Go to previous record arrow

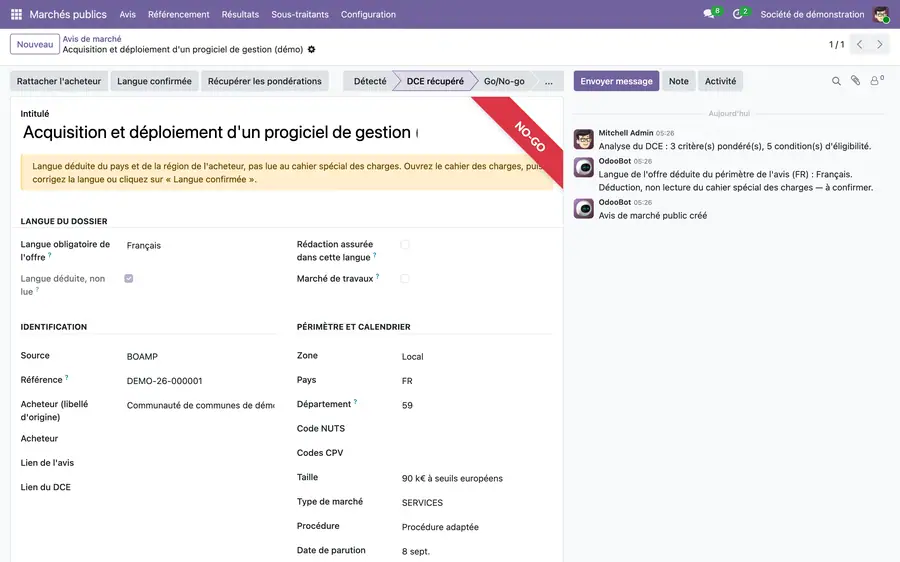click(859, 44)
